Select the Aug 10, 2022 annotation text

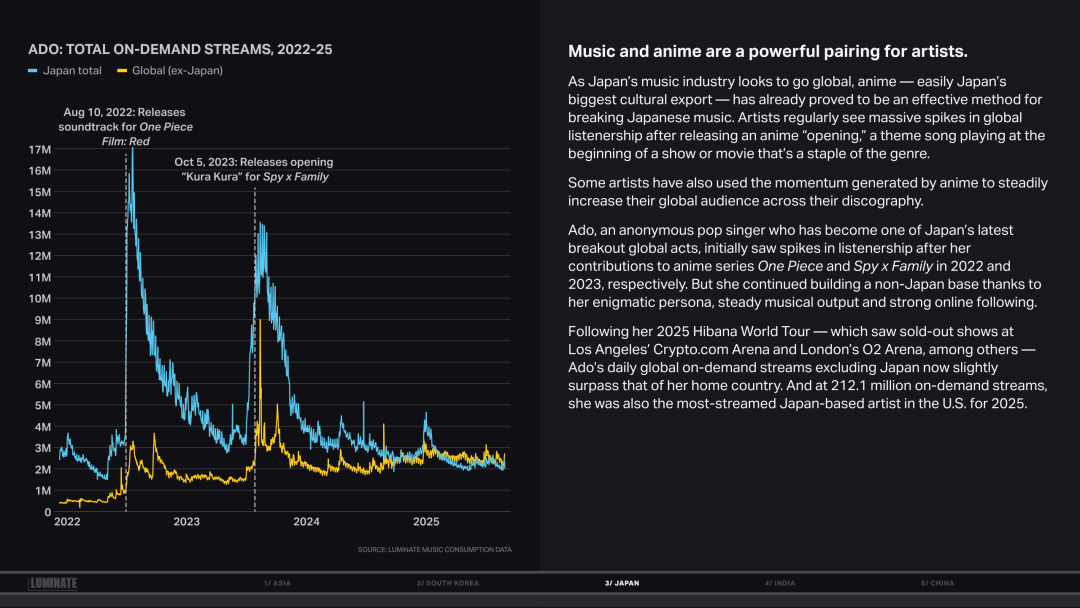point(125,127)
